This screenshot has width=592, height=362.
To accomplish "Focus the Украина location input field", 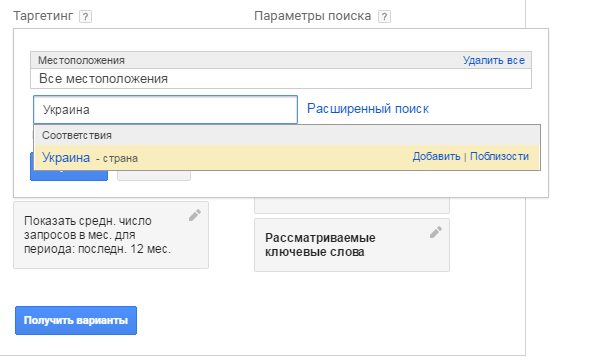I will pos(165,109).
